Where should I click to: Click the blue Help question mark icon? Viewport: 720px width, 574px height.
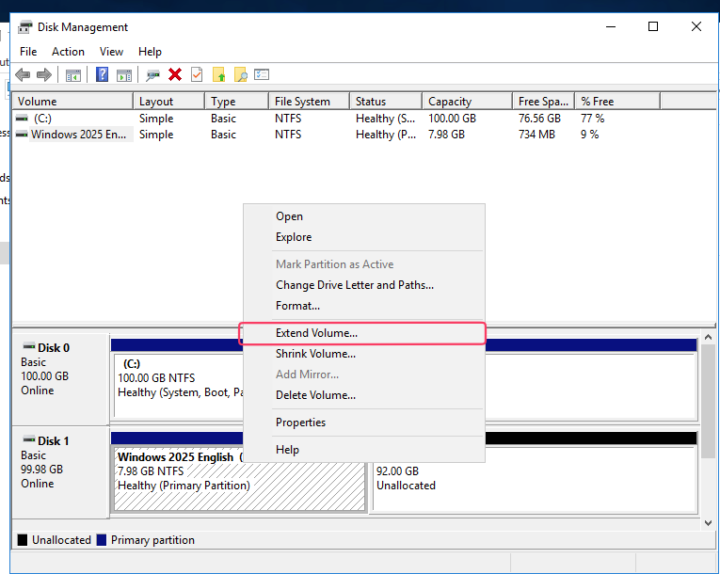tap(102, 75)
